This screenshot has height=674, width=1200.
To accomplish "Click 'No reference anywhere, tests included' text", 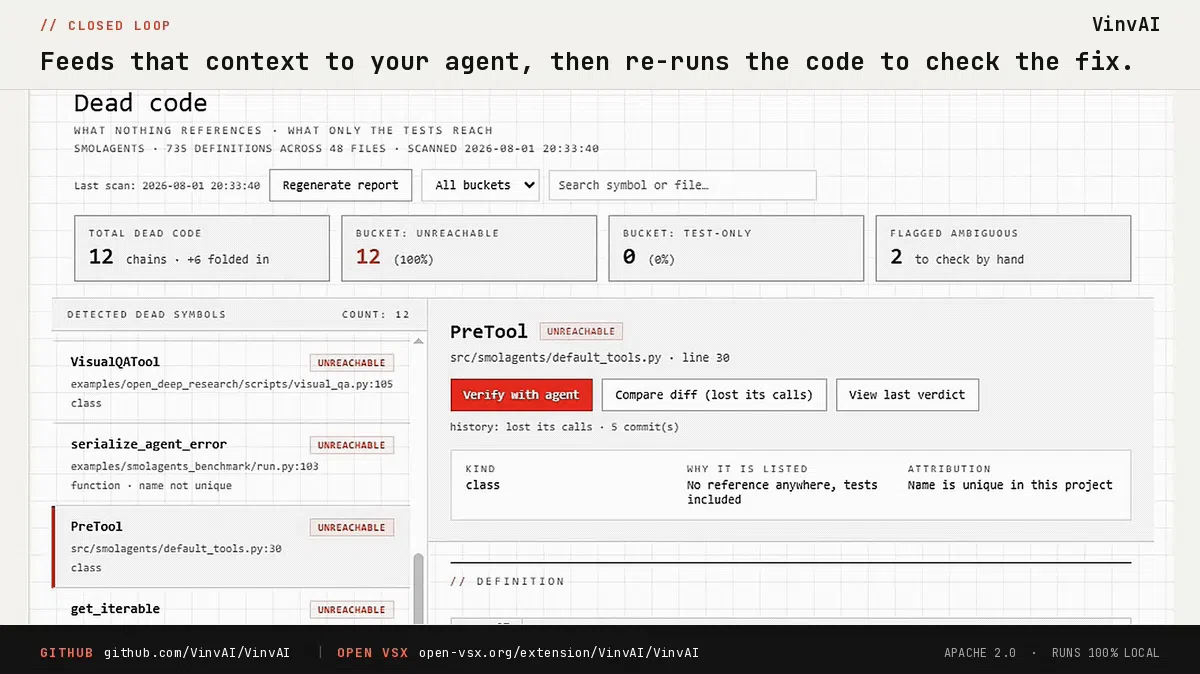I will click(x=782, y=492).
